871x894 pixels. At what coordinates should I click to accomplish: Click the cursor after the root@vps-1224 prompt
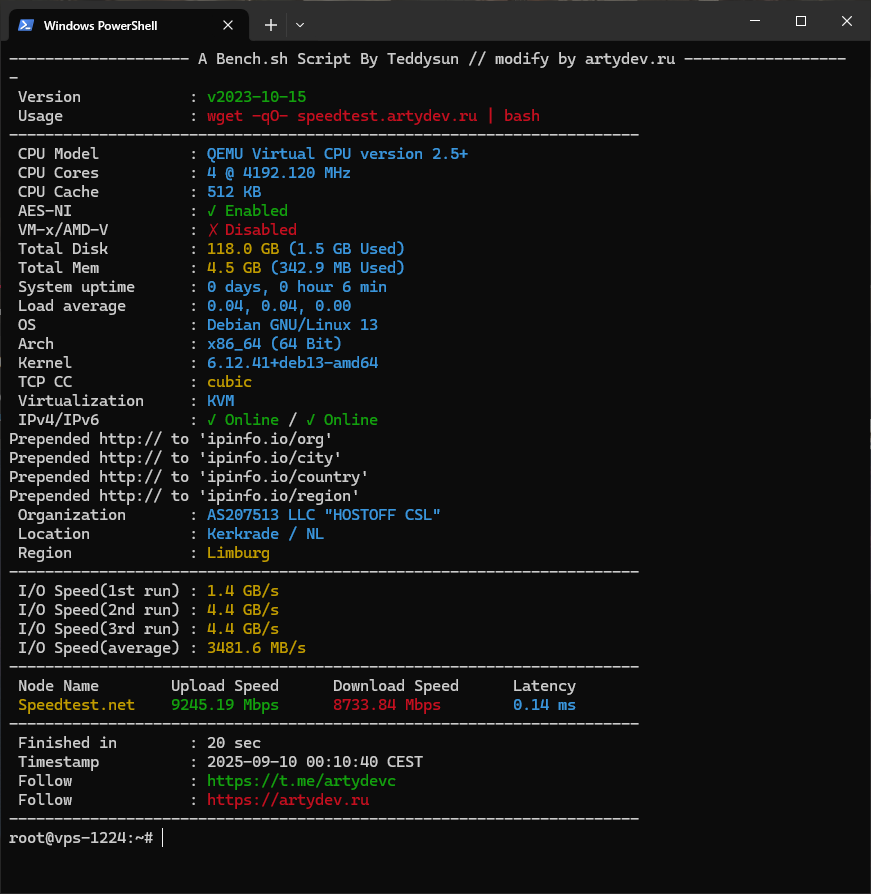click(162, 837)
